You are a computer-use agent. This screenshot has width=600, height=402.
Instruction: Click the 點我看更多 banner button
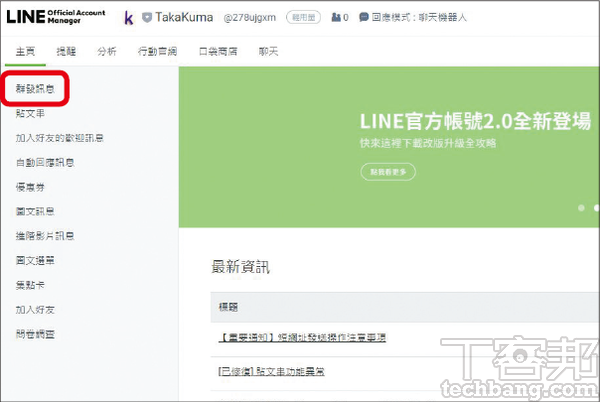[388, 172]
